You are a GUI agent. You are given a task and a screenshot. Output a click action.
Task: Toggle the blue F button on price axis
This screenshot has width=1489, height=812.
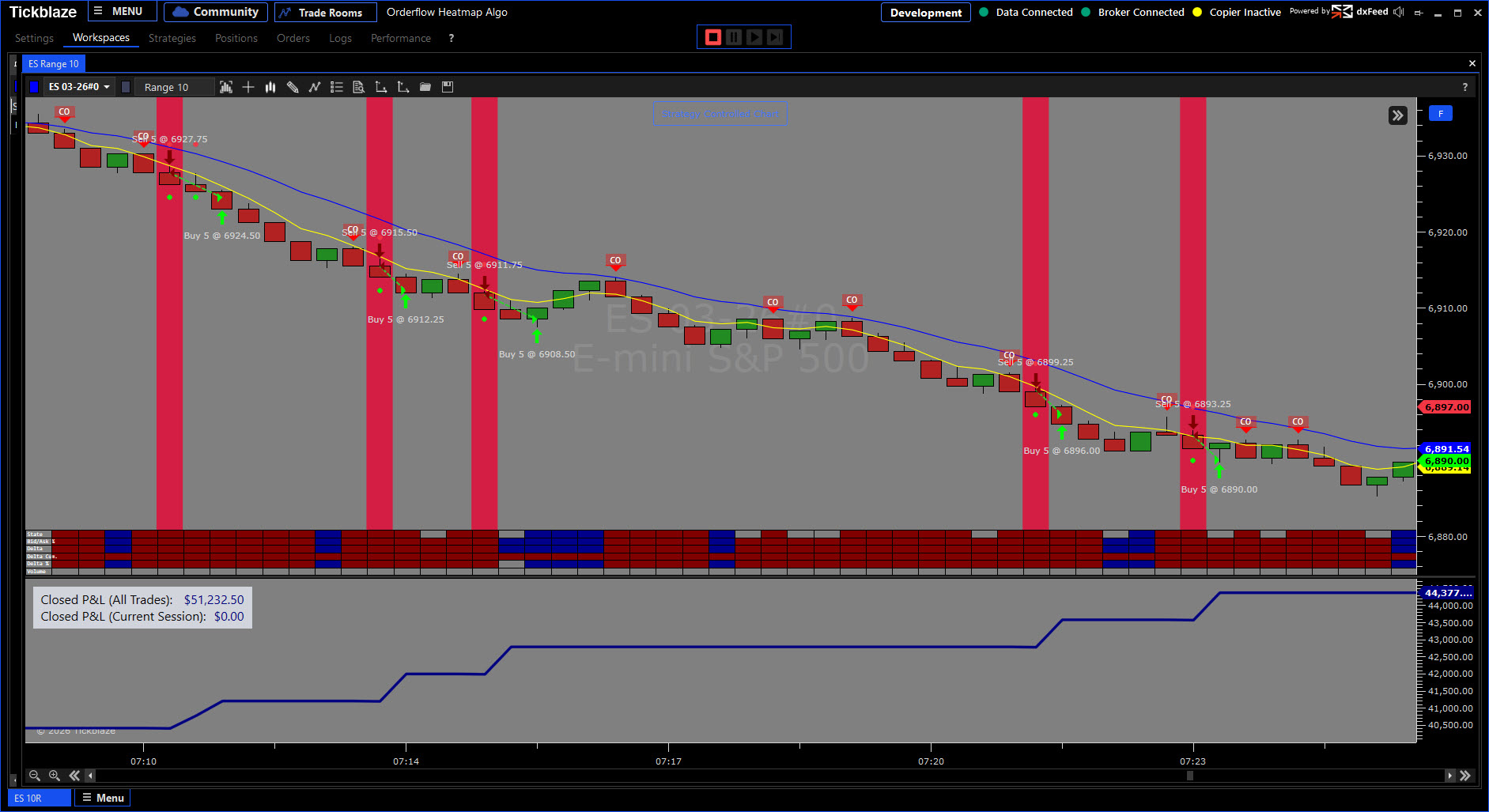click(1440, 114)
